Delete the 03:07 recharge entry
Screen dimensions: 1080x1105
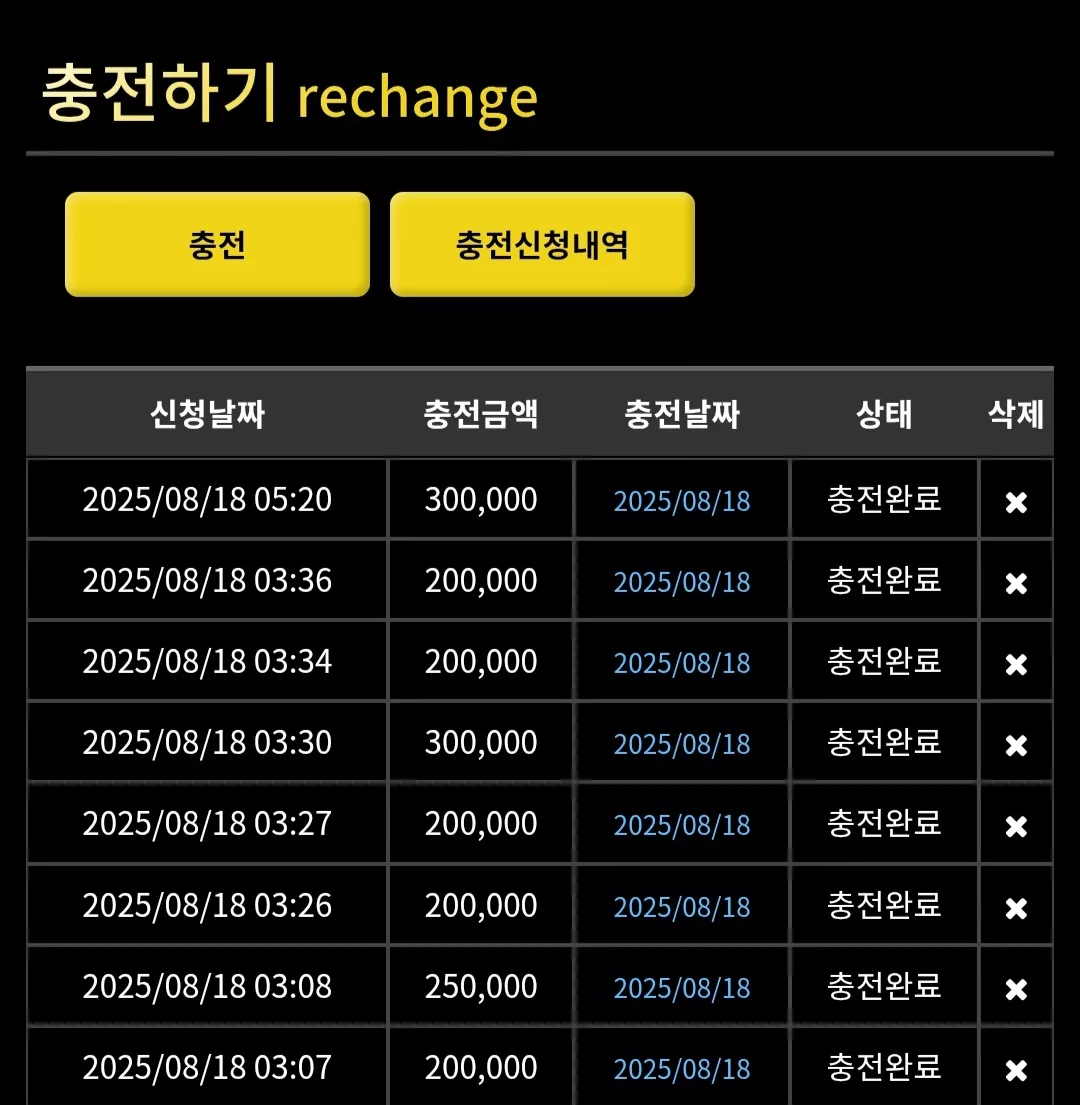coord(1016,1070)
